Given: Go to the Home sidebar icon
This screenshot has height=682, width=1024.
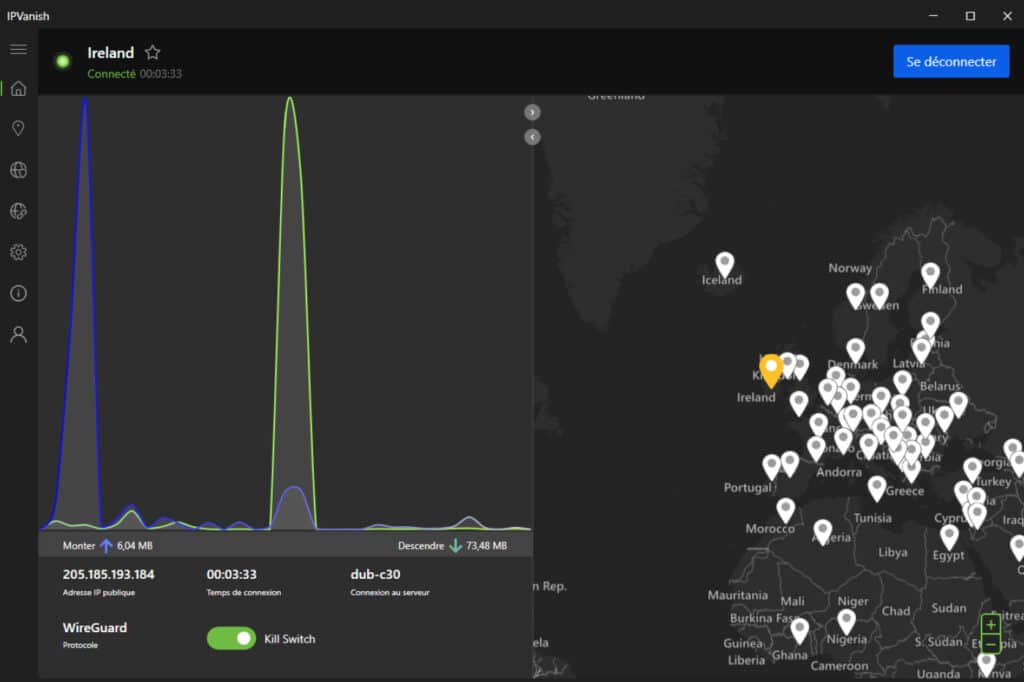Looking at the screenshot, I should coord(18,88).
